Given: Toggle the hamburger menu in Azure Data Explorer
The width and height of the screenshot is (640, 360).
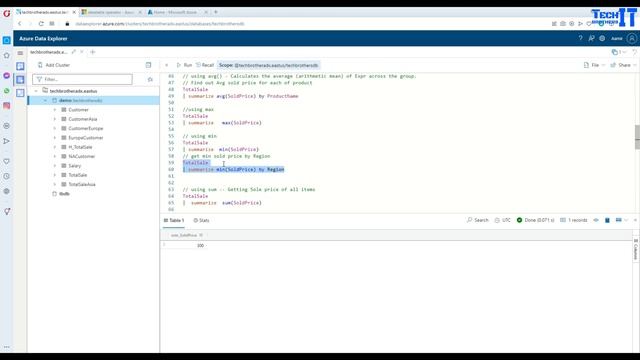Looking at the screenshot, I should (20, 53).
